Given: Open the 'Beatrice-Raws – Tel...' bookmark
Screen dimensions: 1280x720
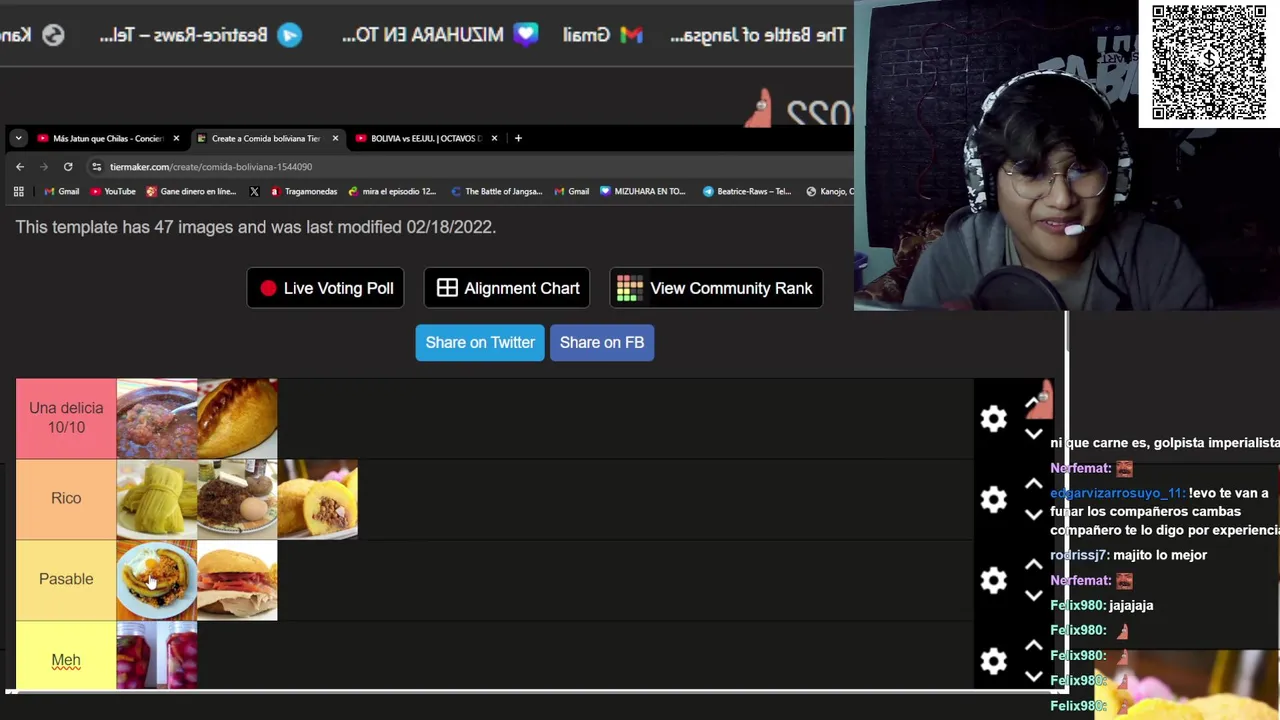Looking at the screenshot, I should (x=746, y=191).
